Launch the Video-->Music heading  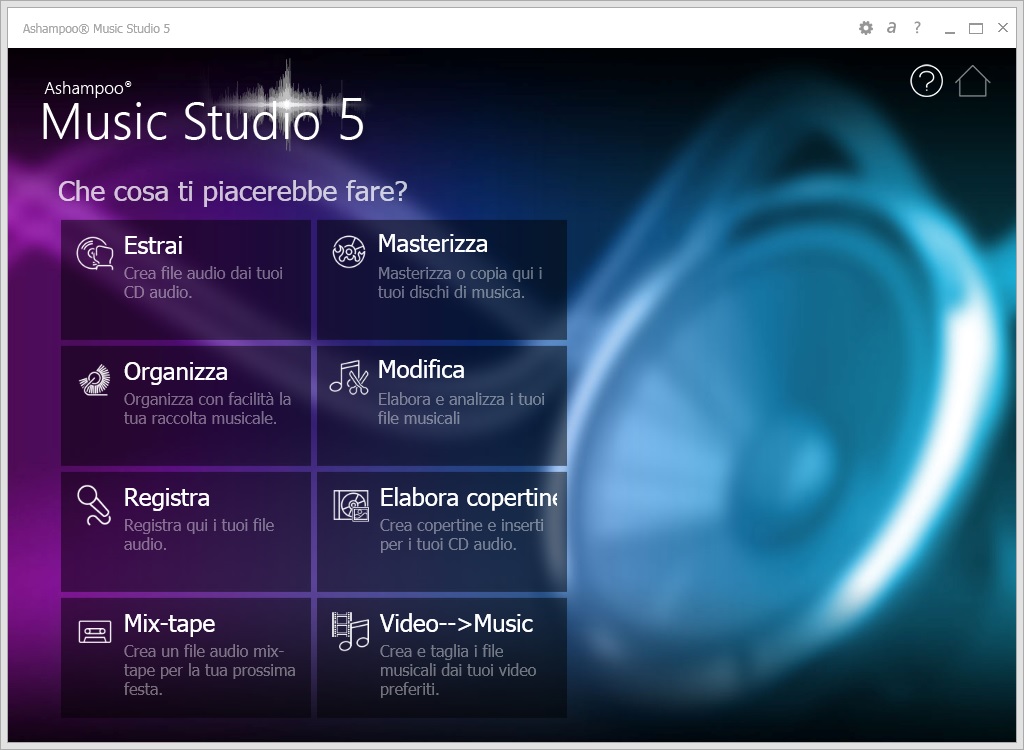[456, 624]
